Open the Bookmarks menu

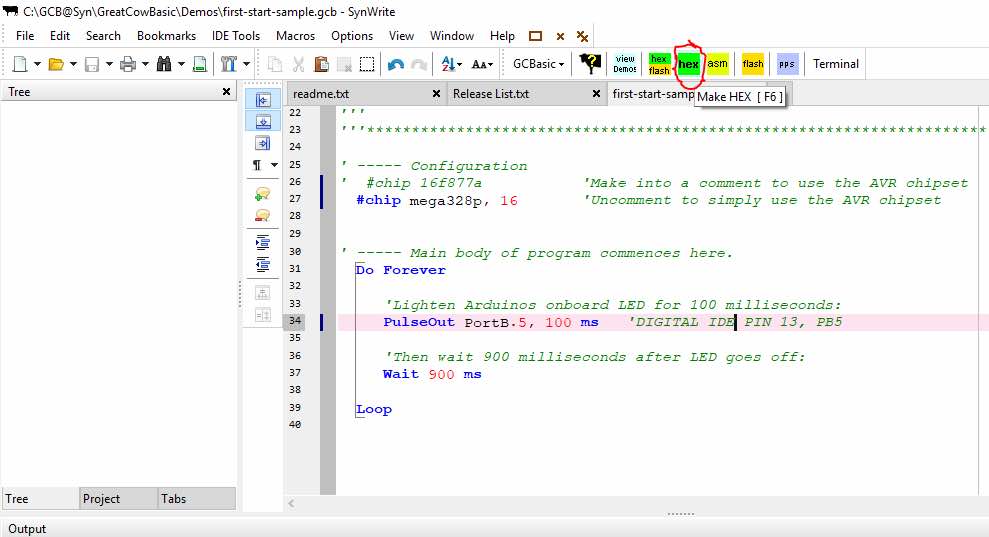pos(167,36)
